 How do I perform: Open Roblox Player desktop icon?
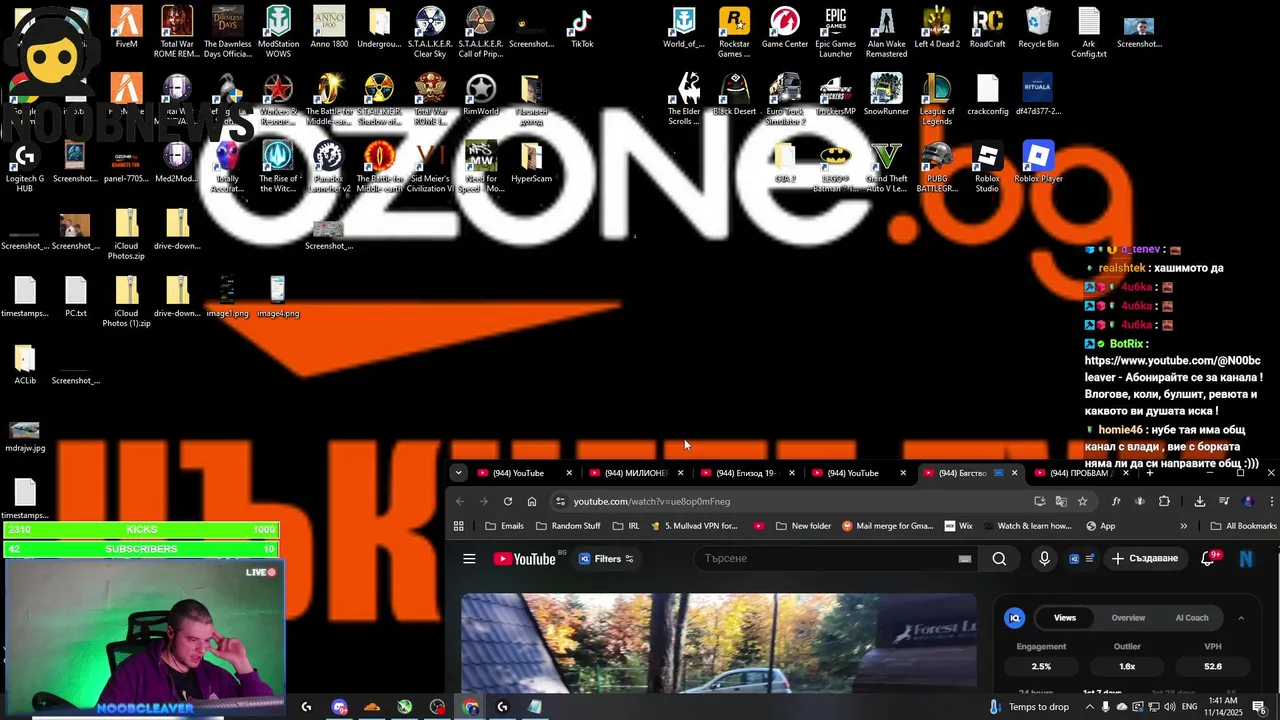tap(1038, 161)
